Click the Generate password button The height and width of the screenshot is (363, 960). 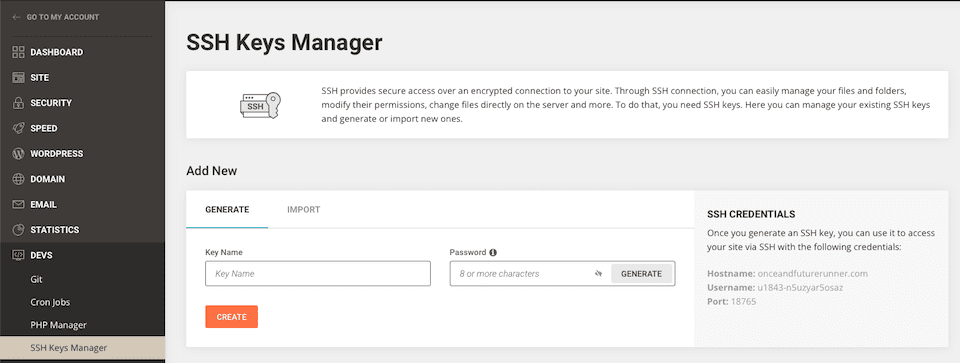coord(641,274)
